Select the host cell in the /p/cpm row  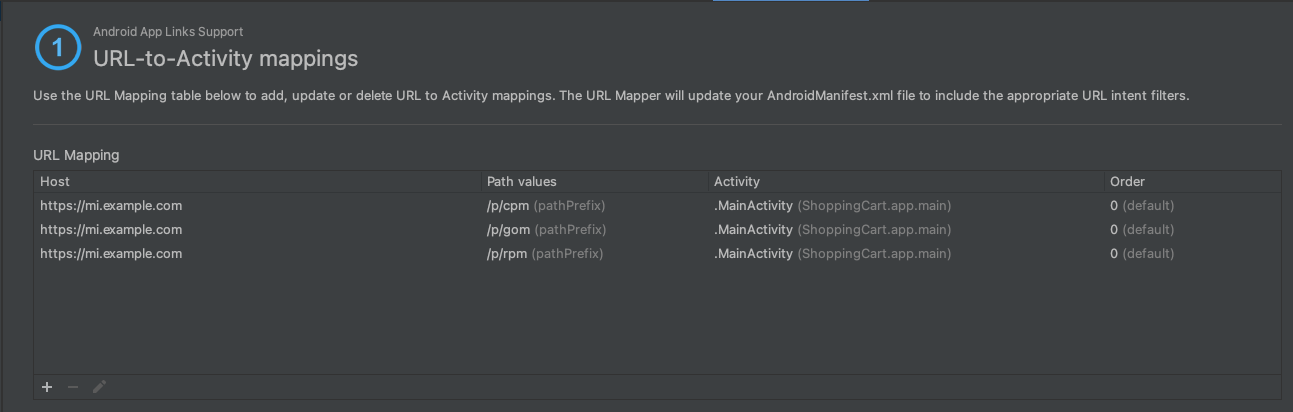click(x=111, y=206)
